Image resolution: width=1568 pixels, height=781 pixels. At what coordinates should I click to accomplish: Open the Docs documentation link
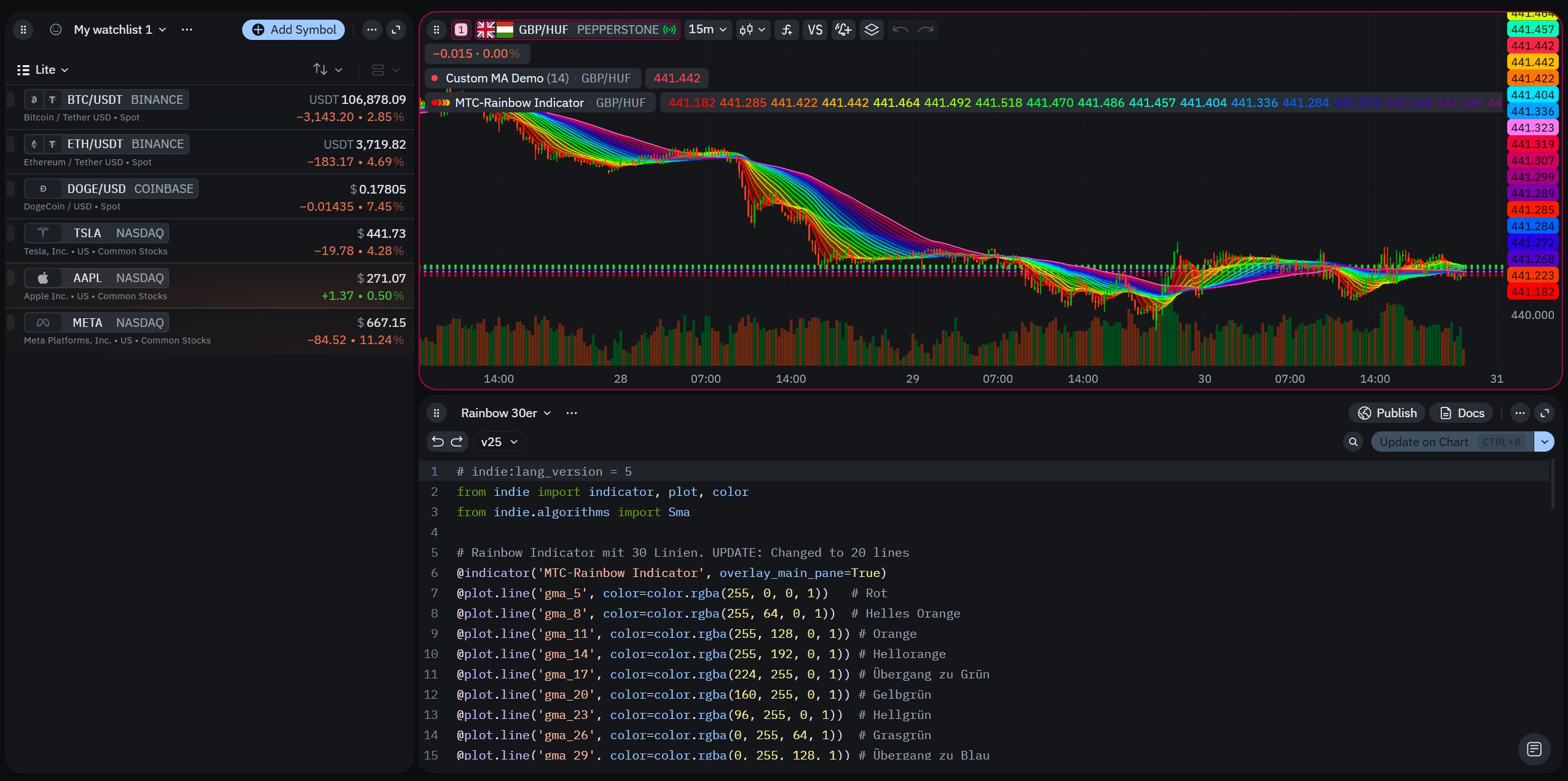1461,412
